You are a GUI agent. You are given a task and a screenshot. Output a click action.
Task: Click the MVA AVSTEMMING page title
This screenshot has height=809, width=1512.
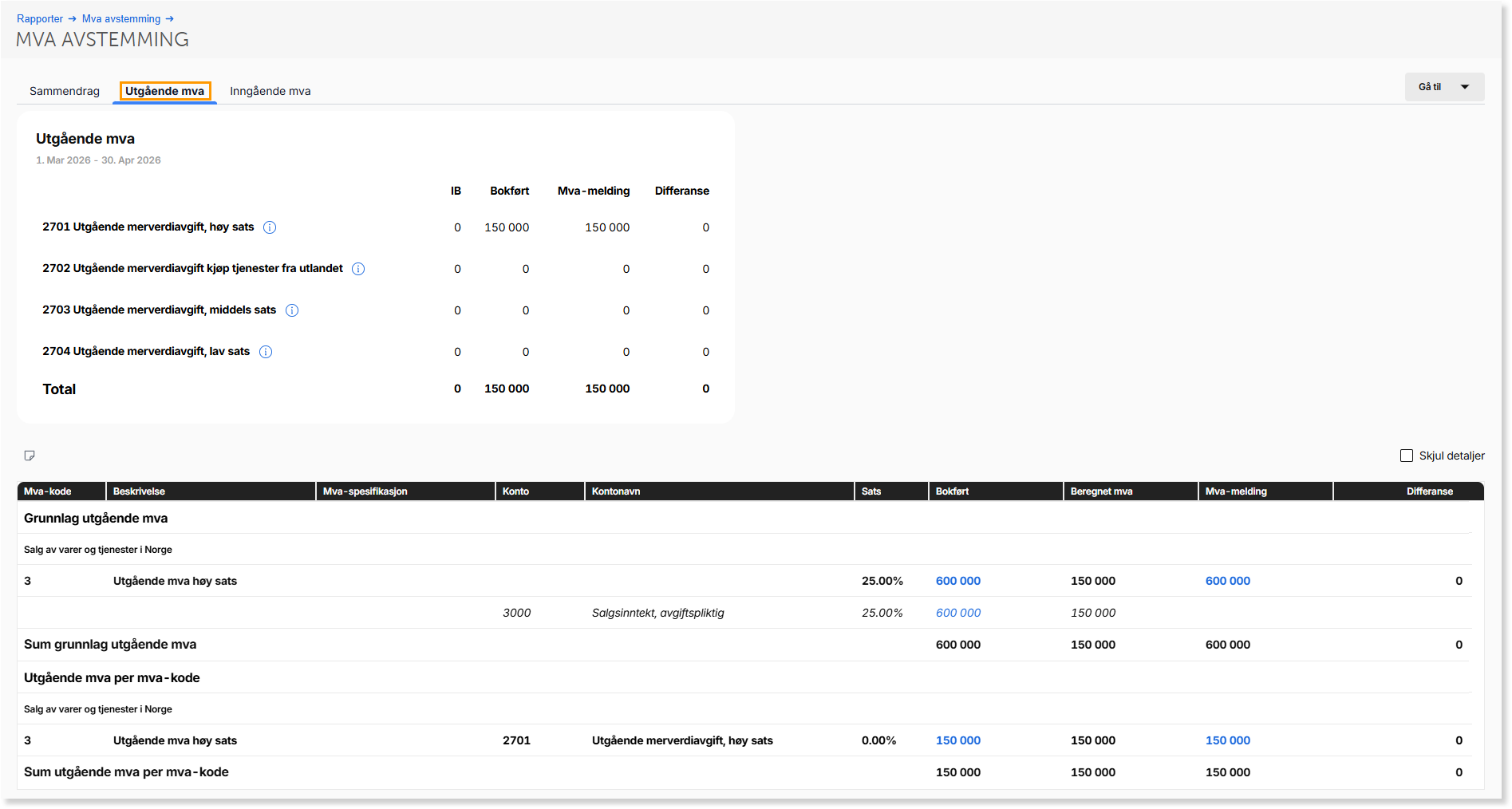[102, 40]
